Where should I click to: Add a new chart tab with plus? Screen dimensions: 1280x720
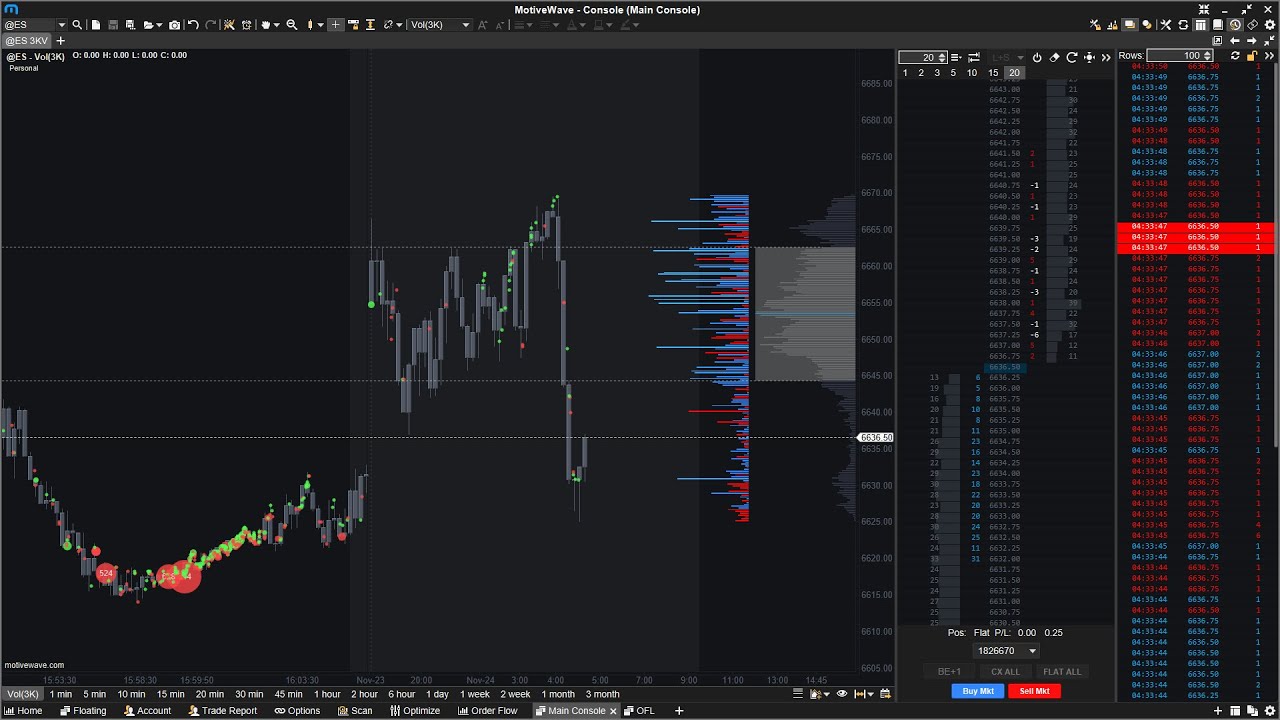60,41
